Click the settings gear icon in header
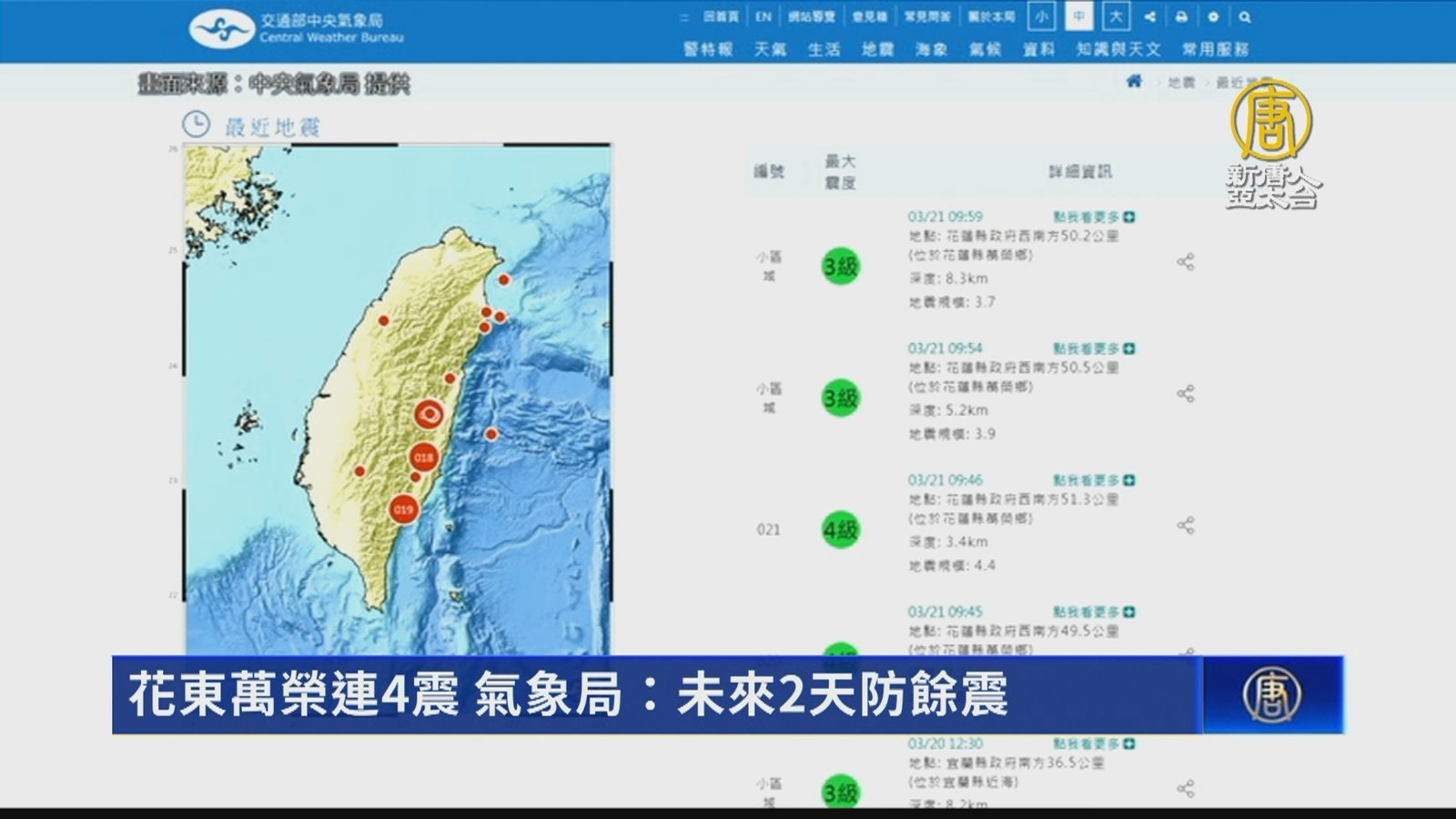The image size is (1456, 819). click(1213, 16)
